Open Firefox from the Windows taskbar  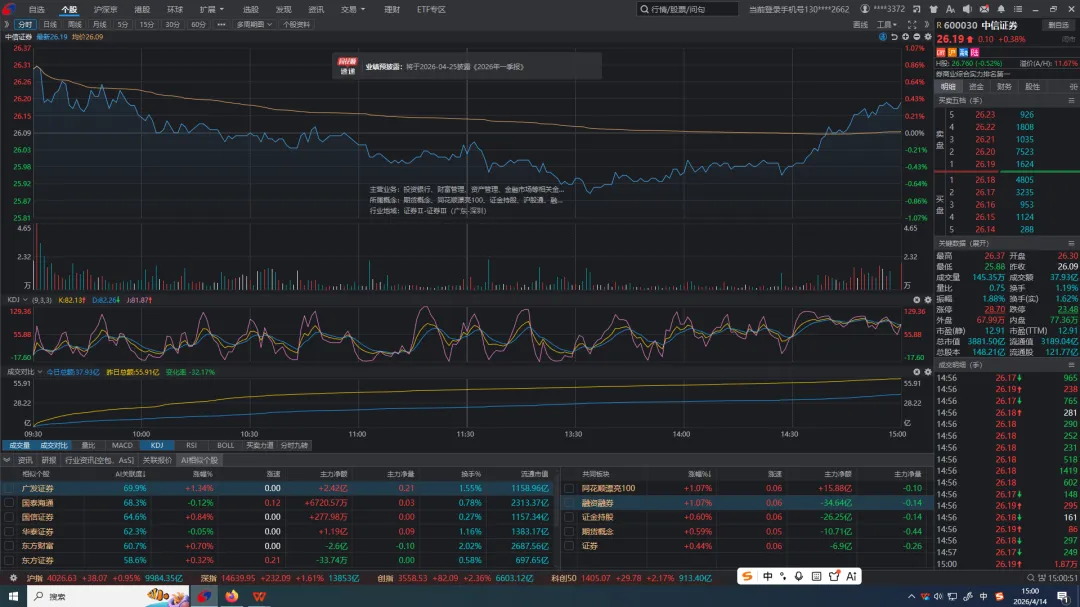pyautogui.click(x=231, y=596)
